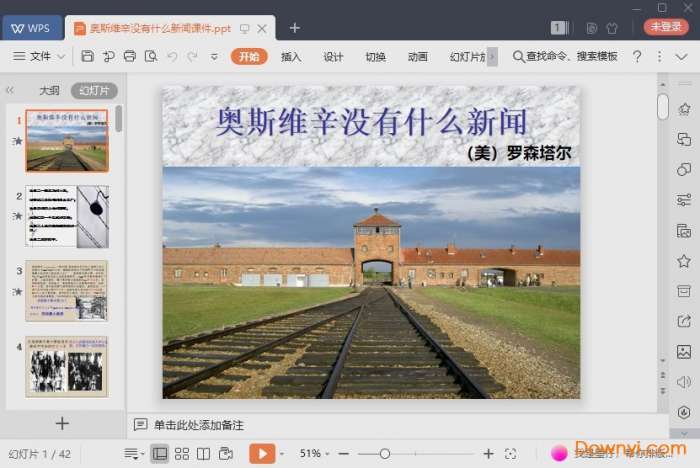Viewport: 700px width, 468px height.
Task: Switch to reading view book icon
Action: pyautogui.click(x=204, y=454)
